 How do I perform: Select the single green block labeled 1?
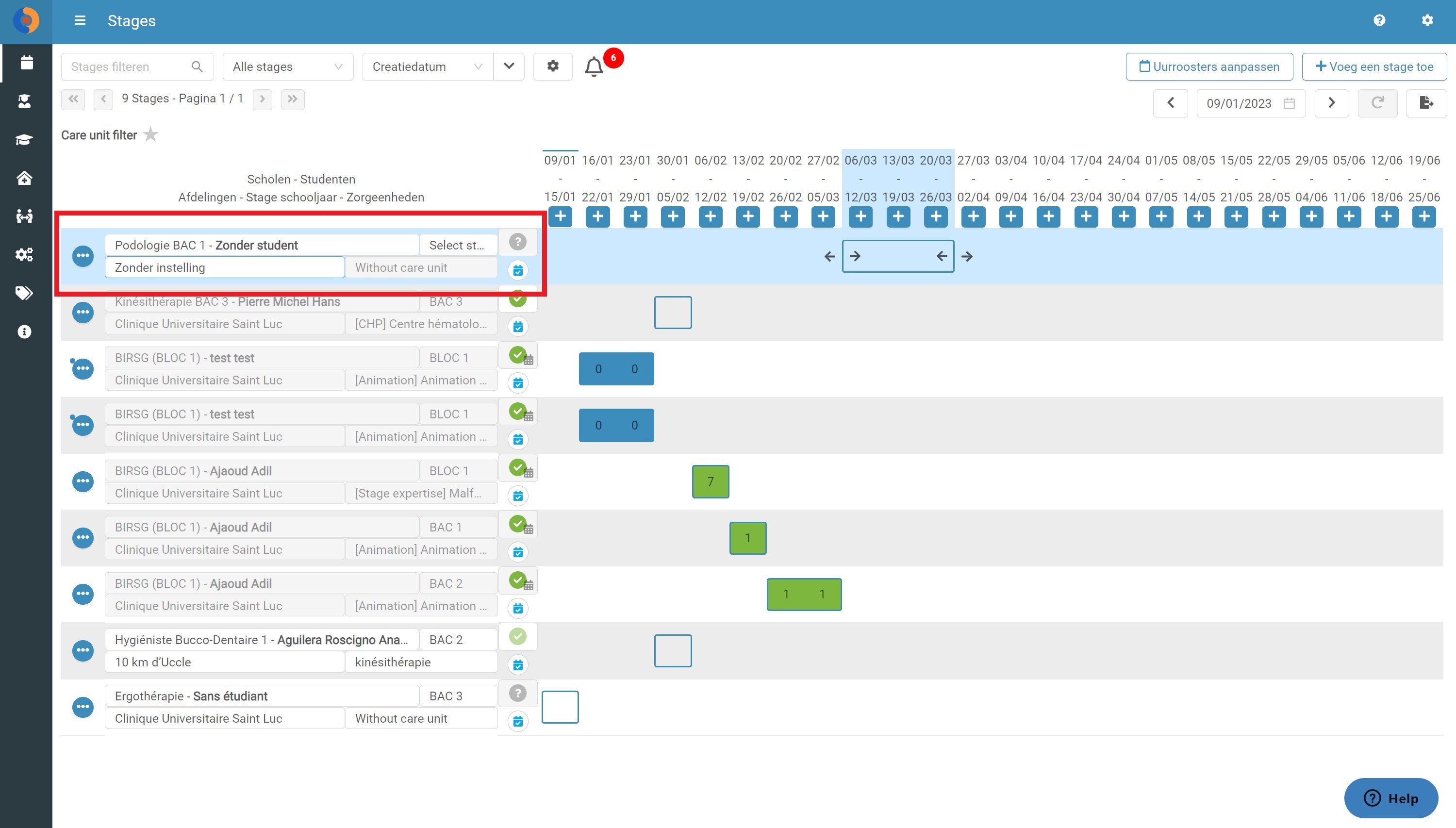[747, 538]
